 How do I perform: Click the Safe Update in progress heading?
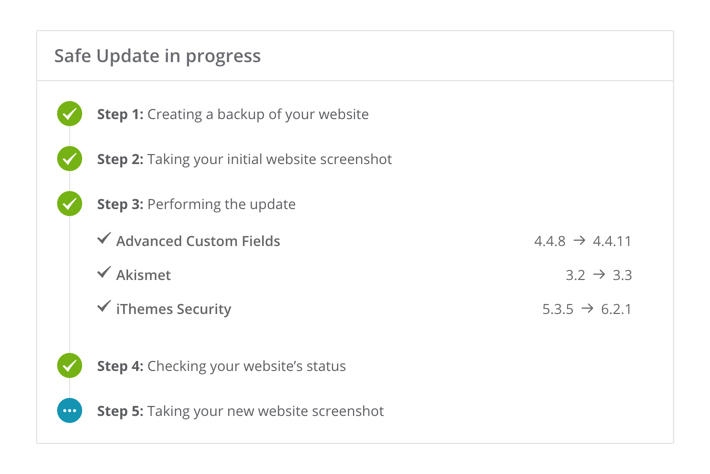pos(157,56)
